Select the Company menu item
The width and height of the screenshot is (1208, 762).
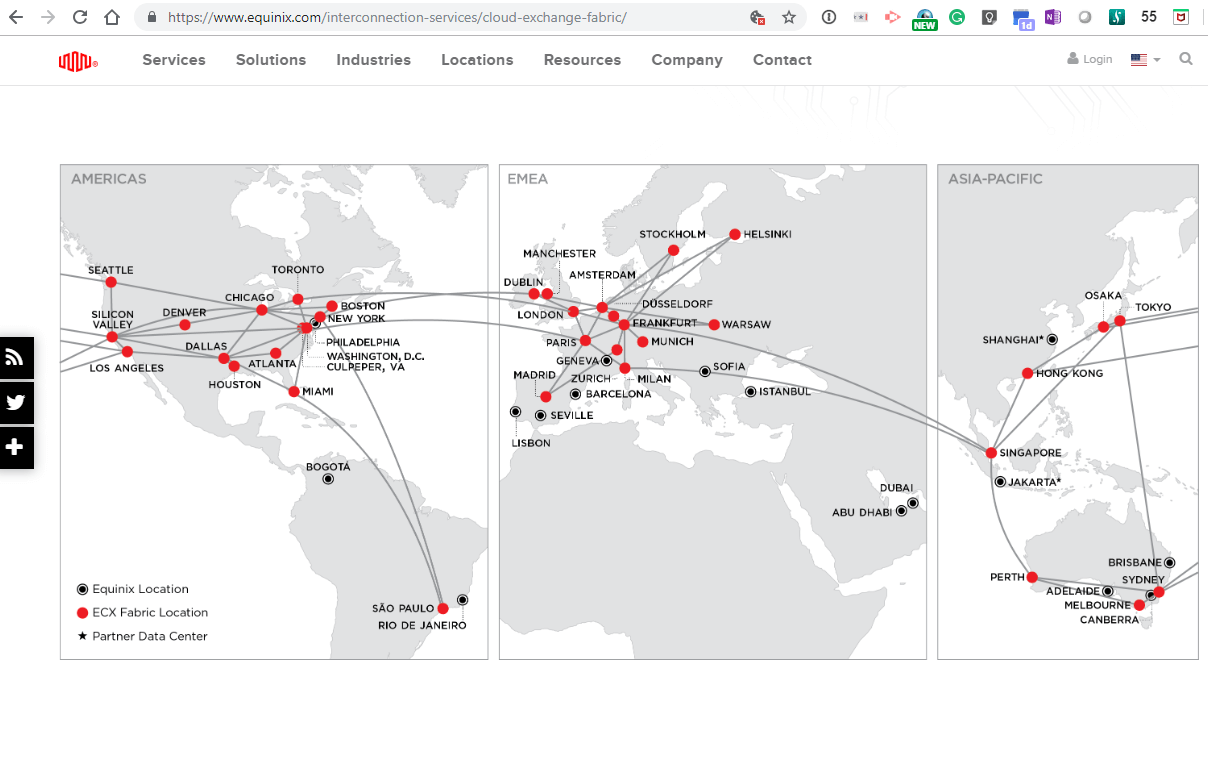point(687,60)
